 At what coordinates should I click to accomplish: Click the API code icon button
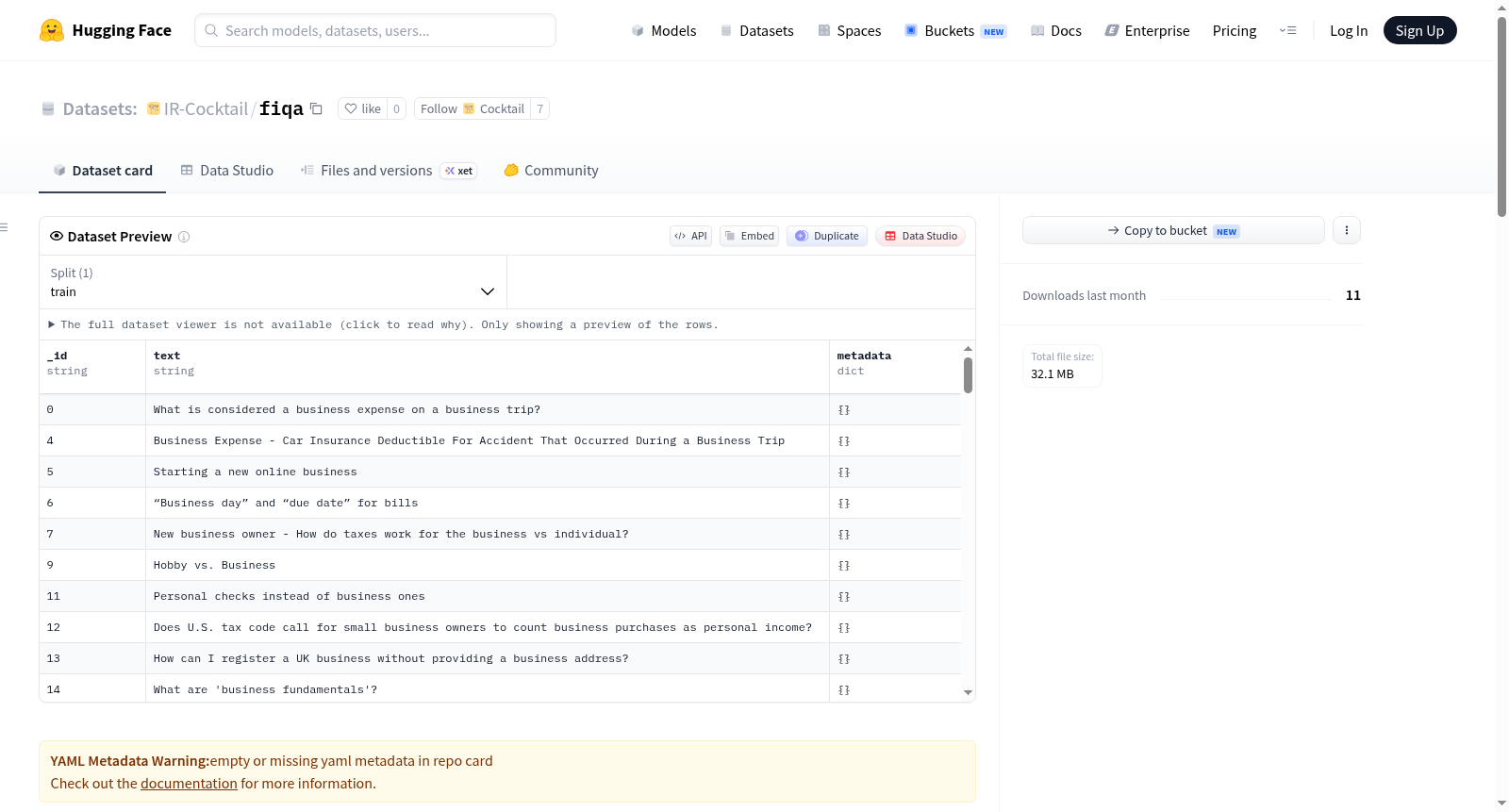[690, 236]
